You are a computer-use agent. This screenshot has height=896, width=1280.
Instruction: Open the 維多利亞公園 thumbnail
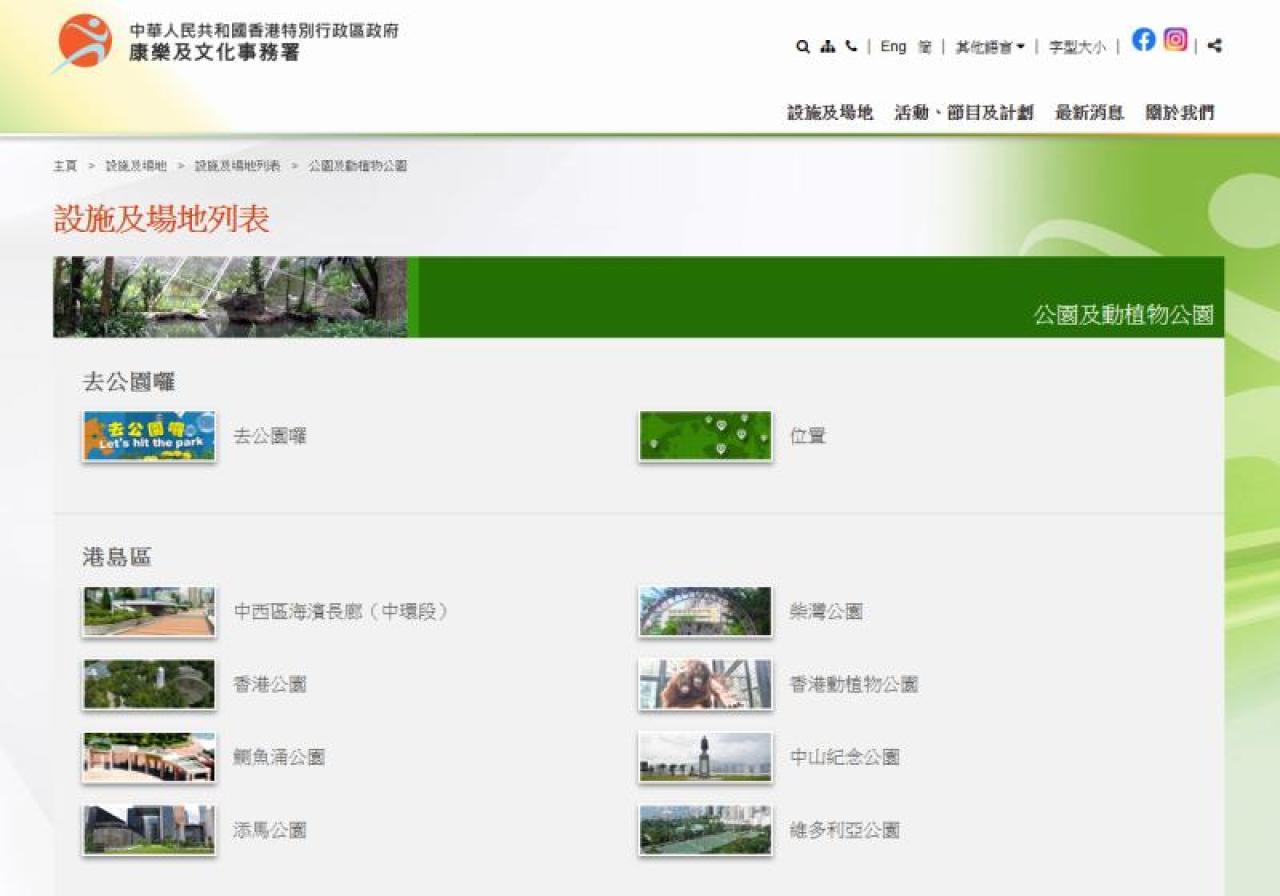[x=705, y=830]
